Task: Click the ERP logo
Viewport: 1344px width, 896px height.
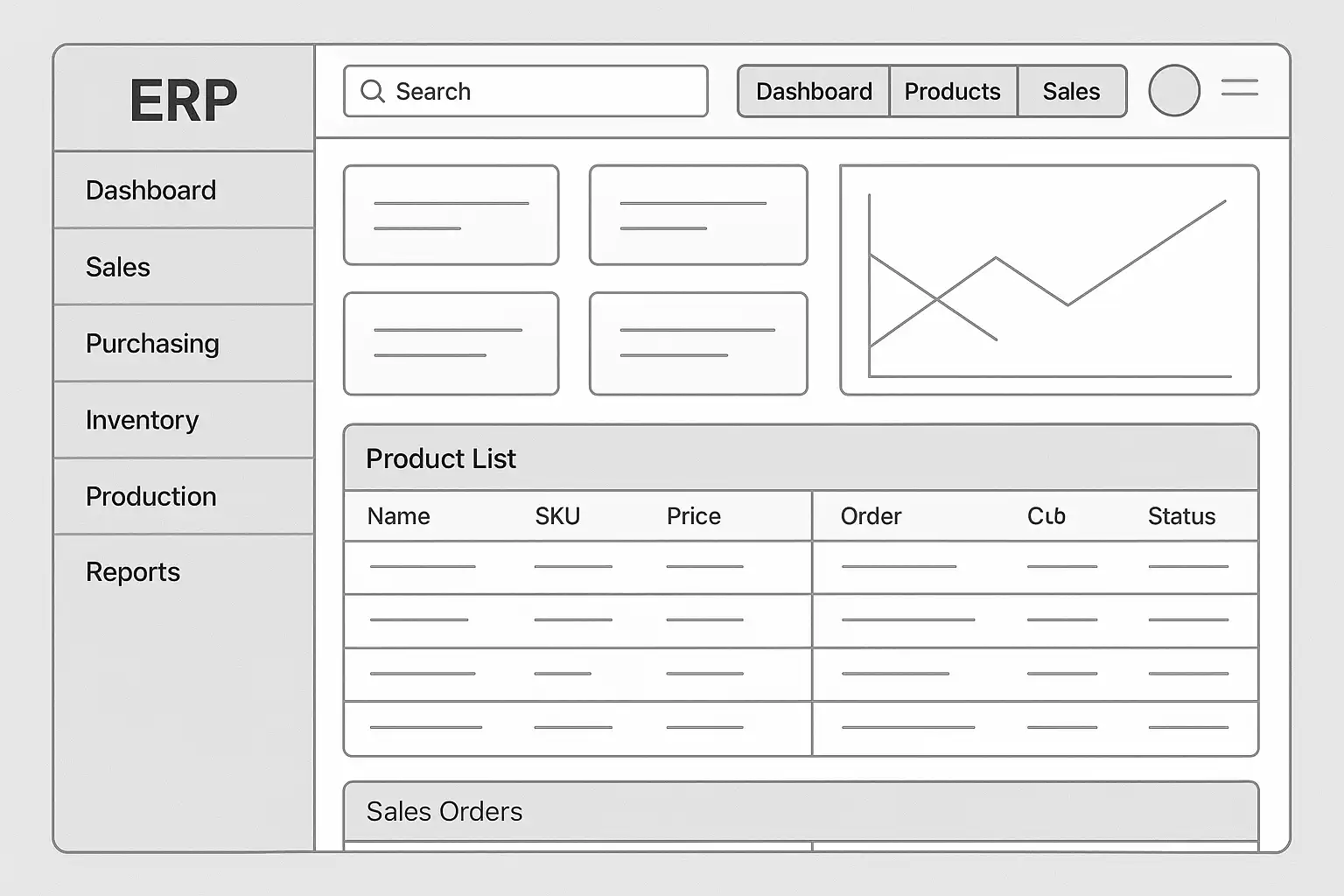Action: coord(184,100)
